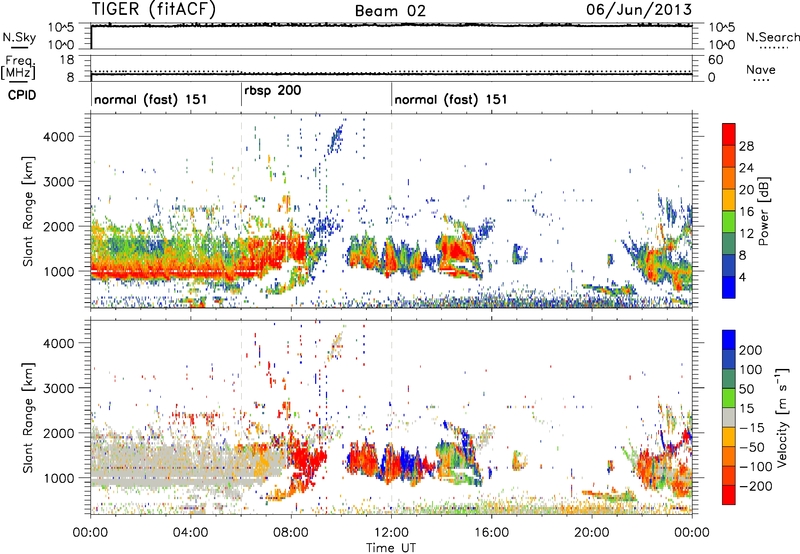The image size is (800, 554).
Task: Click the "12" tick on Power color bar
Action: point(746,234)
